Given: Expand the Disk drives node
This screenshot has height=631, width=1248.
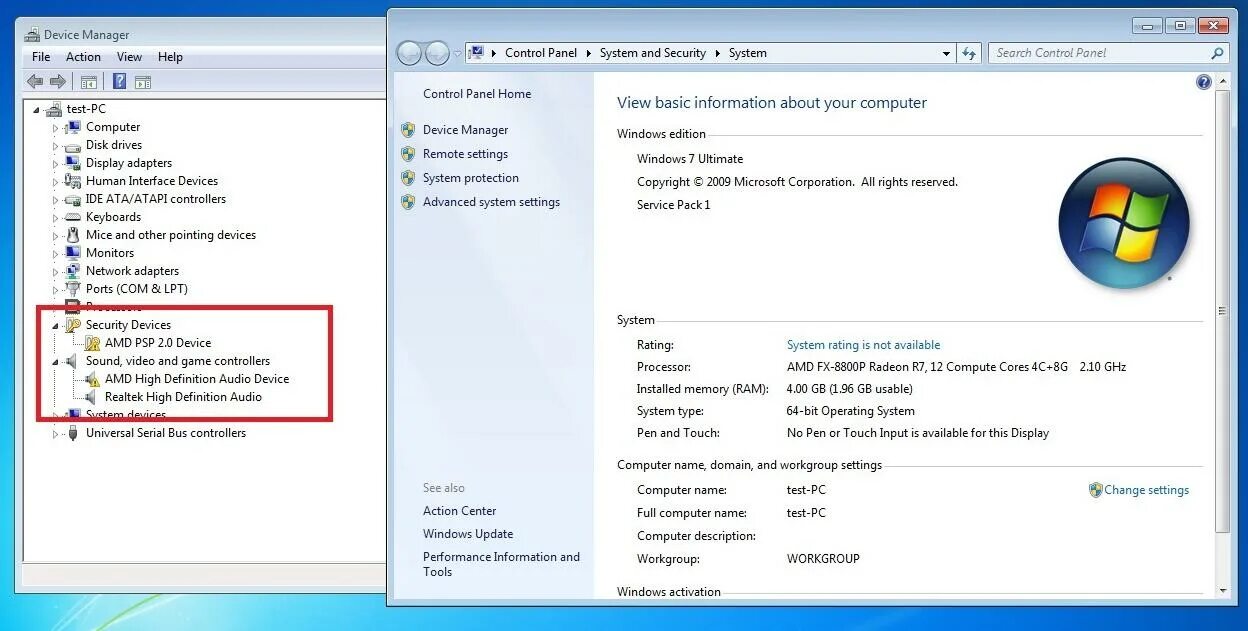Looking at the screenshot, I should tap(56, 146).
